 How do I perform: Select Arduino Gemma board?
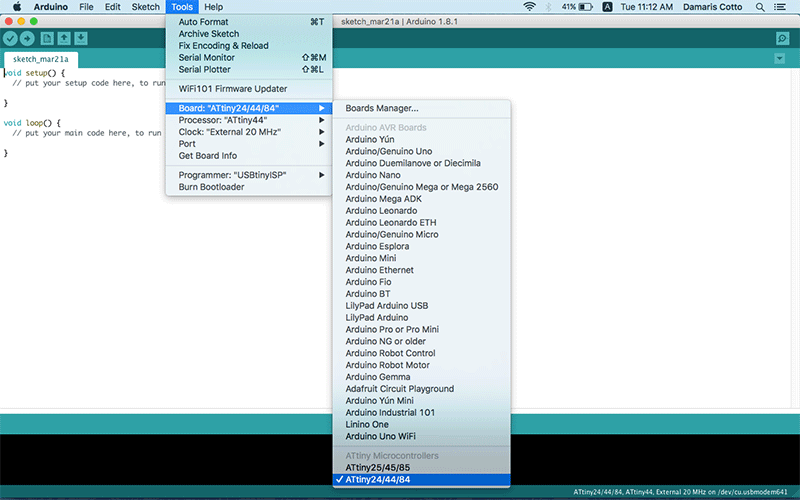point(421,377)
